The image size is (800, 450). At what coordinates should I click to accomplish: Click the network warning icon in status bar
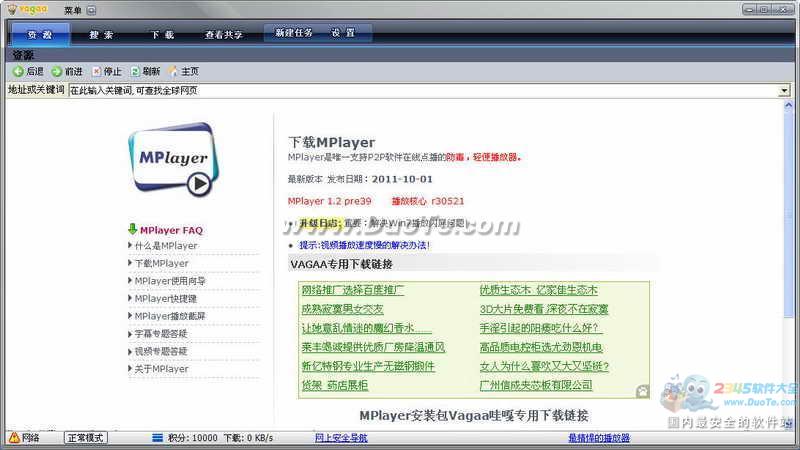tap(14, 437)
